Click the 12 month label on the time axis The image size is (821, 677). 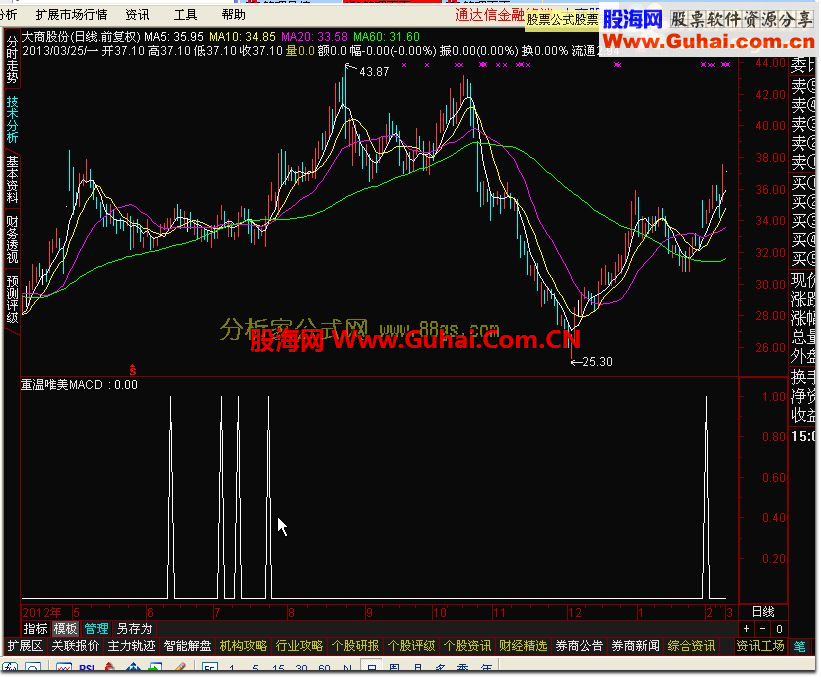tap(575, 612)
